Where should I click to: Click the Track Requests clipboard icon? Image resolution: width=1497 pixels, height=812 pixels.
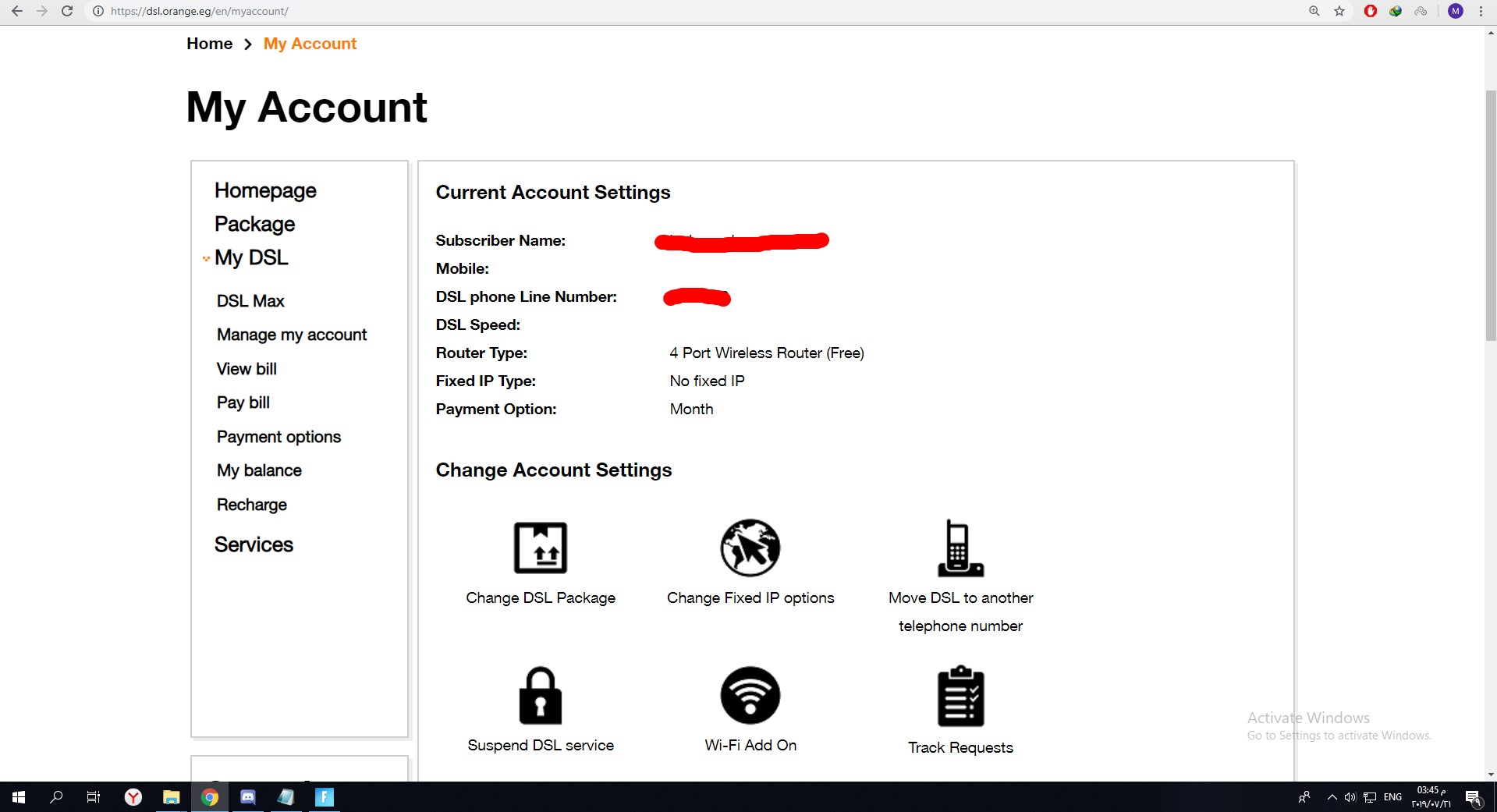point(960,696)
